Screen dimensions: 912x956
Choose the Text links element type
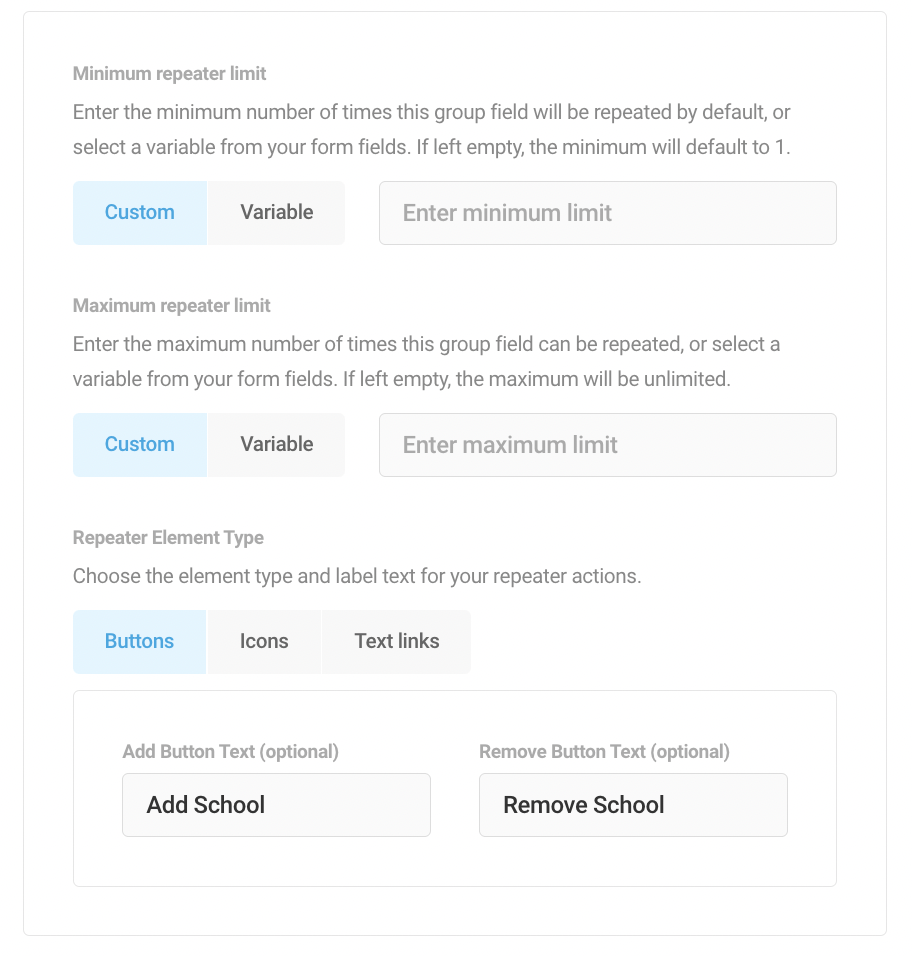coord(396,642)
